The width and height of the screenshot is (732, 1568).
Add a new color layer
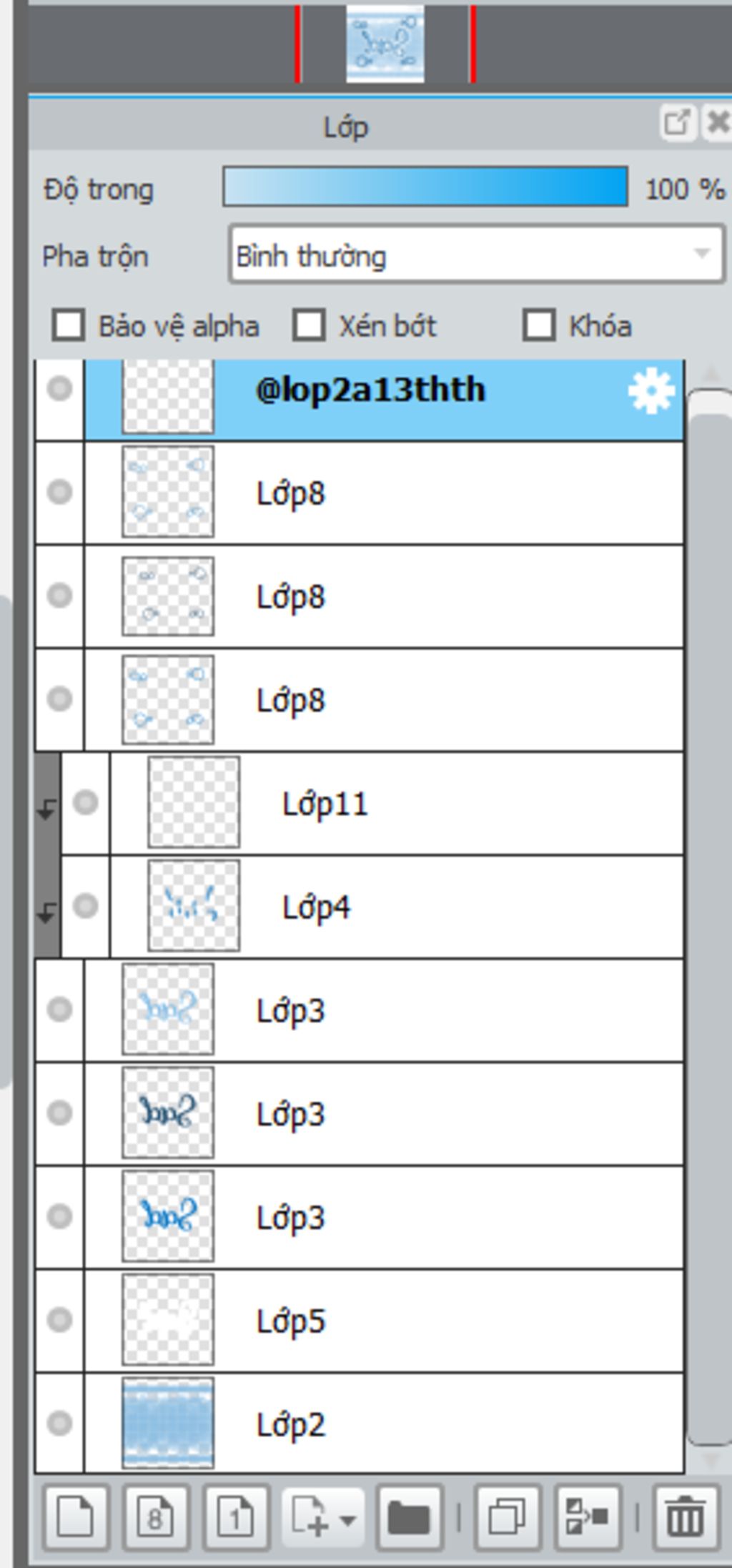(x=76, y=1517)
